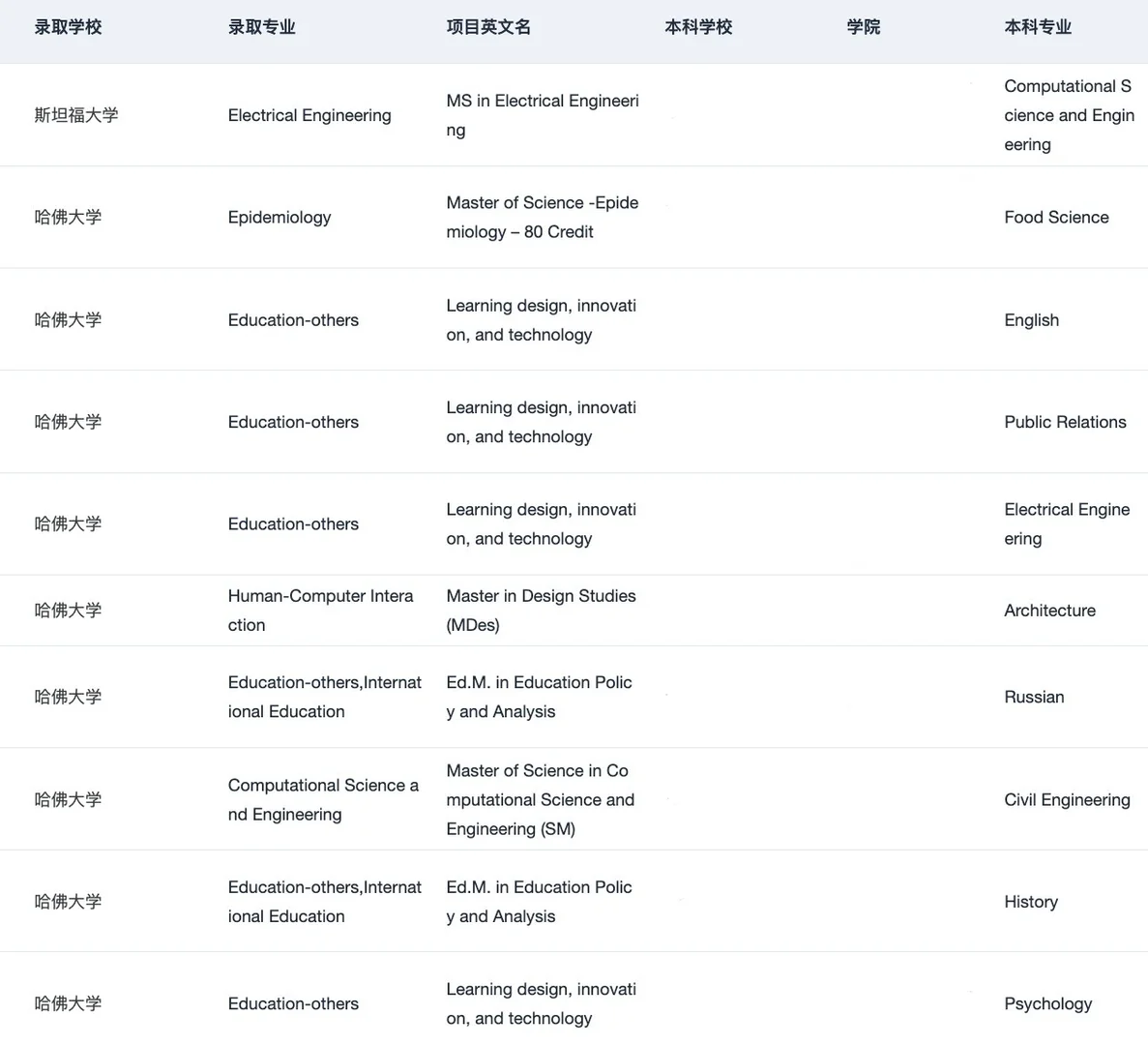Select Ed.M. in Education Policy in Russian row
This screenshot has height=1045, width=1148.
[539, 697]
